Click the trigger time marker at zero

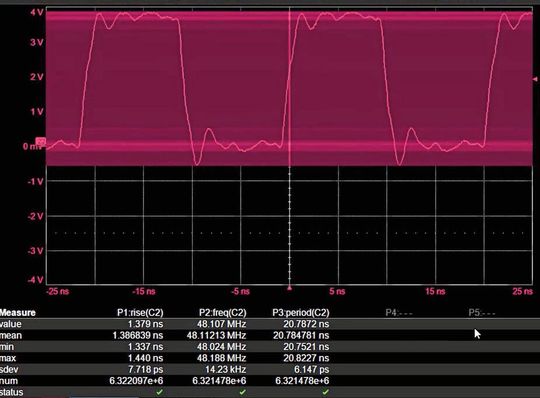coord(290,288)
